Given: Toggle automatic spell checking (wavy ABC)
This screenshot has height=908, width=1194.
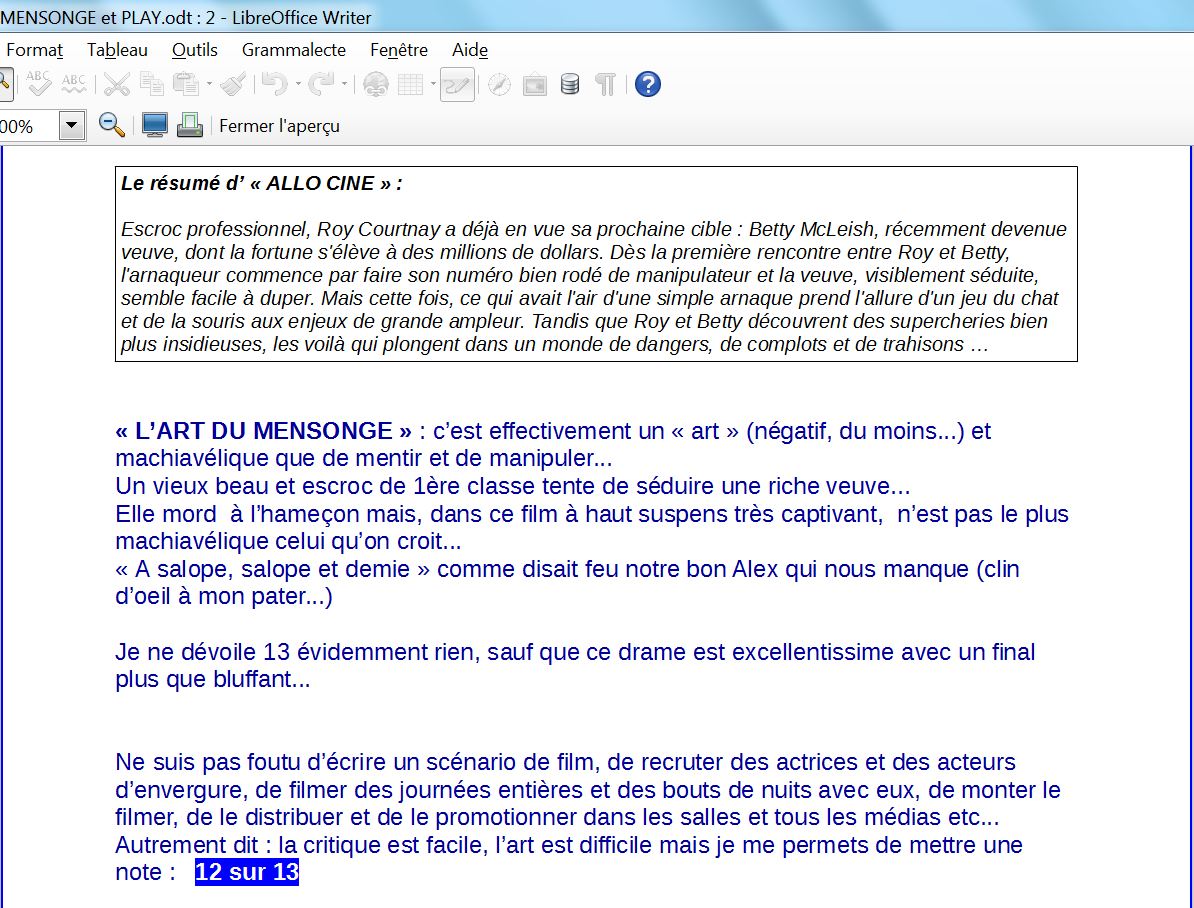Looking at the screenshot, I should (x=74, y=84).
